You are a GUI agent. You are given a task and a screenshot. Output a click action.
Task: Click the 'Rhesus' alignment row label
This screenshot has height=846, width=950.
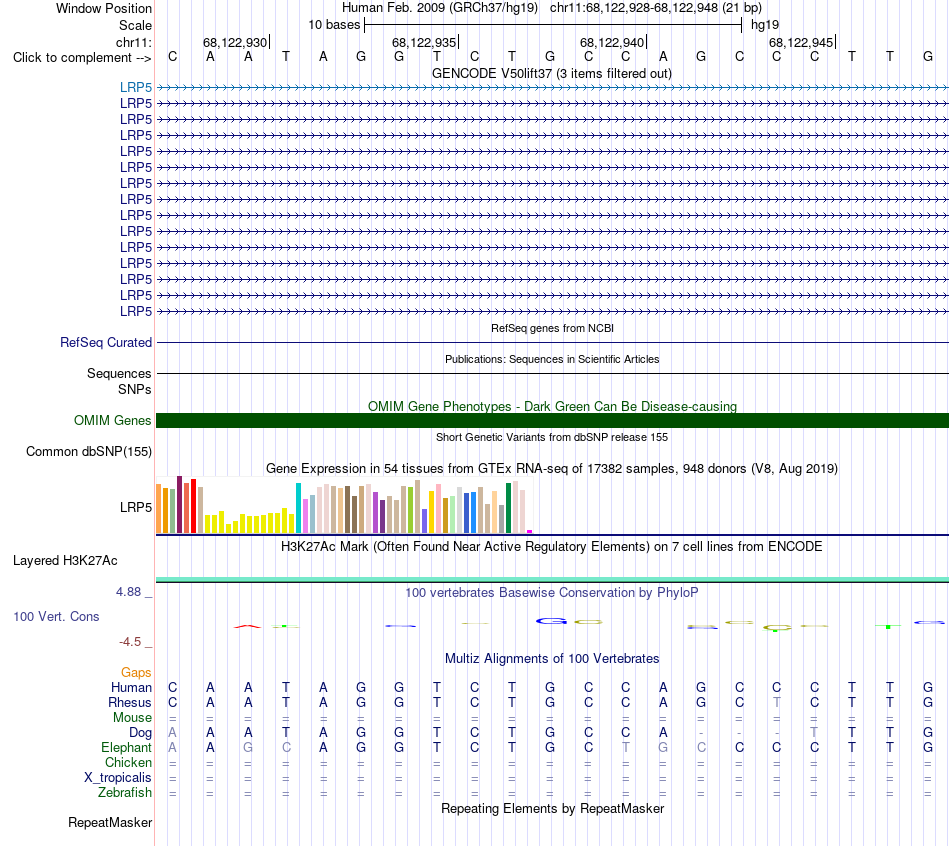130,702
